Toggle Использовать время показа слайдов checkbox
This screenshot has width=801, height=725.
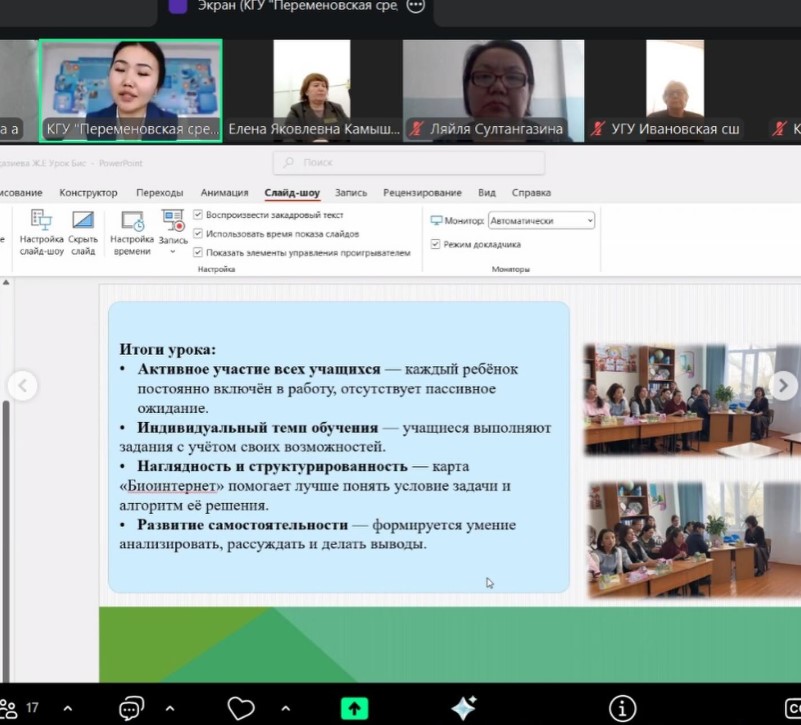pyautogui.click(x=198, y=234)
